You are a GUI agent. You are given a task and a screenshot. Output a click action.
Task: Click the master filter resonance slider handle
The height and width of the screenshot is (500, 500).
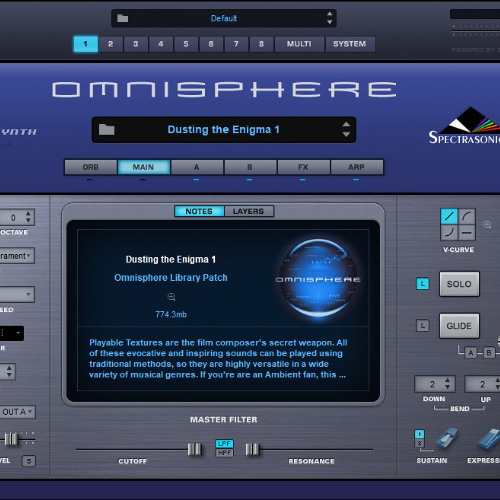252,449
